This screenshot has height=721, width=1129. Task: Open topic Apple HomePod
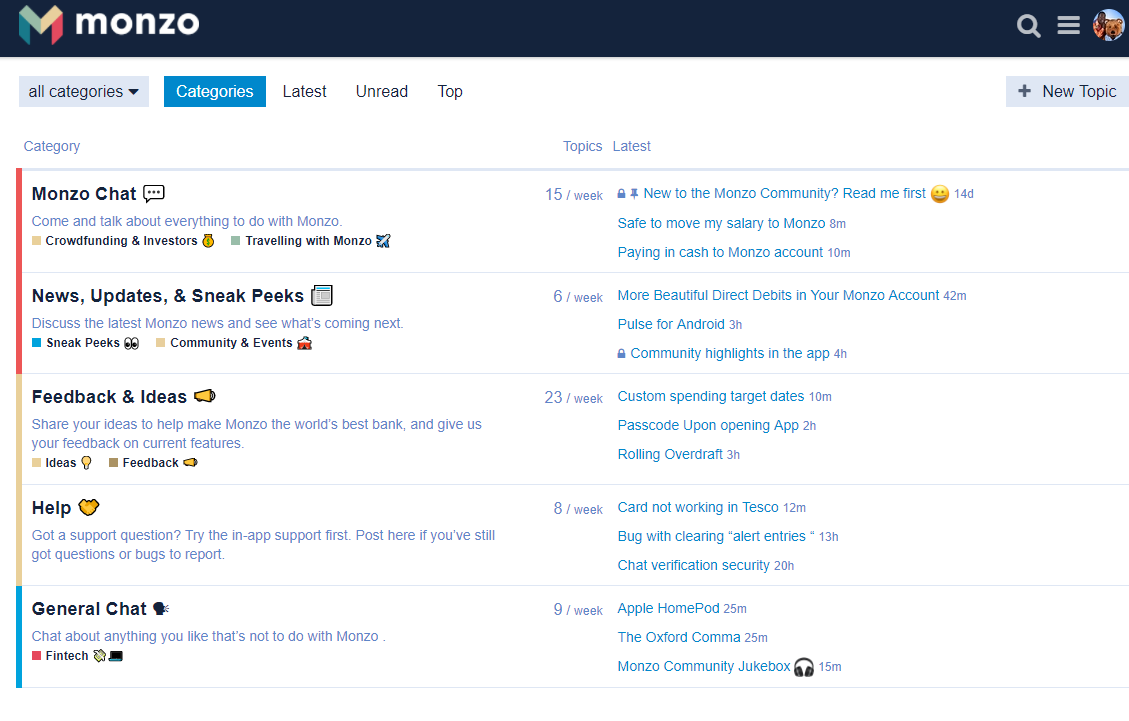pos(668,608)
